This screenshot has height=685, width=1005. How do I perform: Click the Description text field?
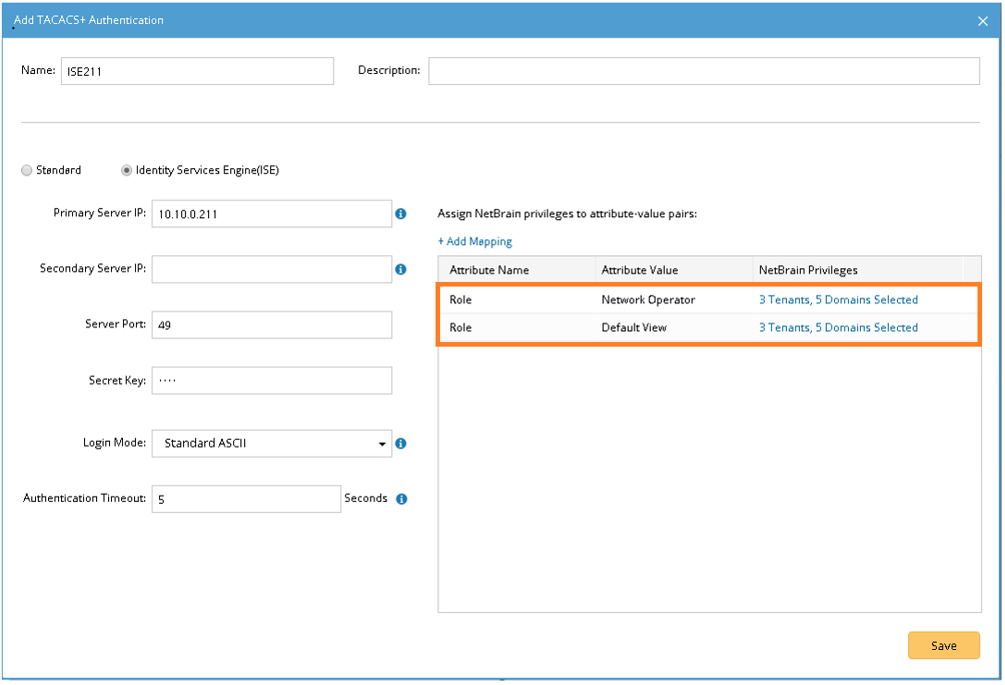click(703, 71)
